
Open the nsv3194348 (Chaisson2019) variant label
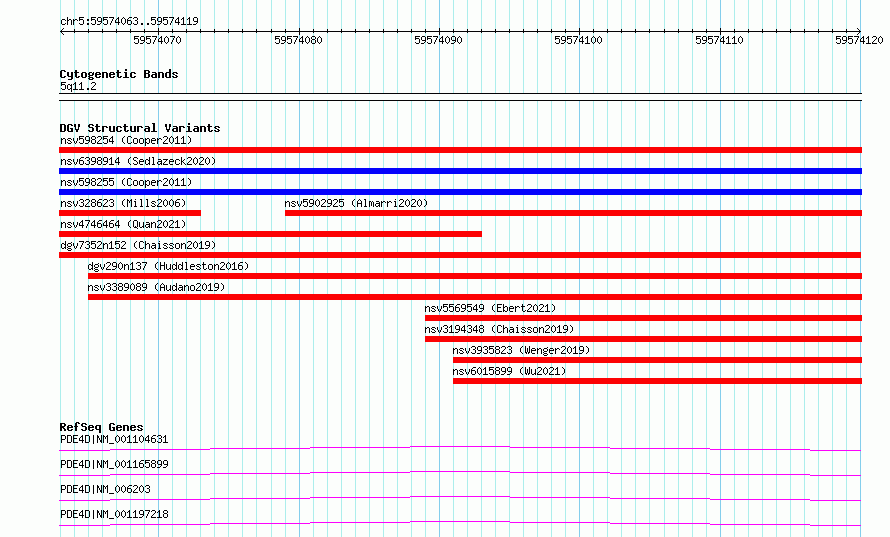pyautogui.click(x=499, y=329)
